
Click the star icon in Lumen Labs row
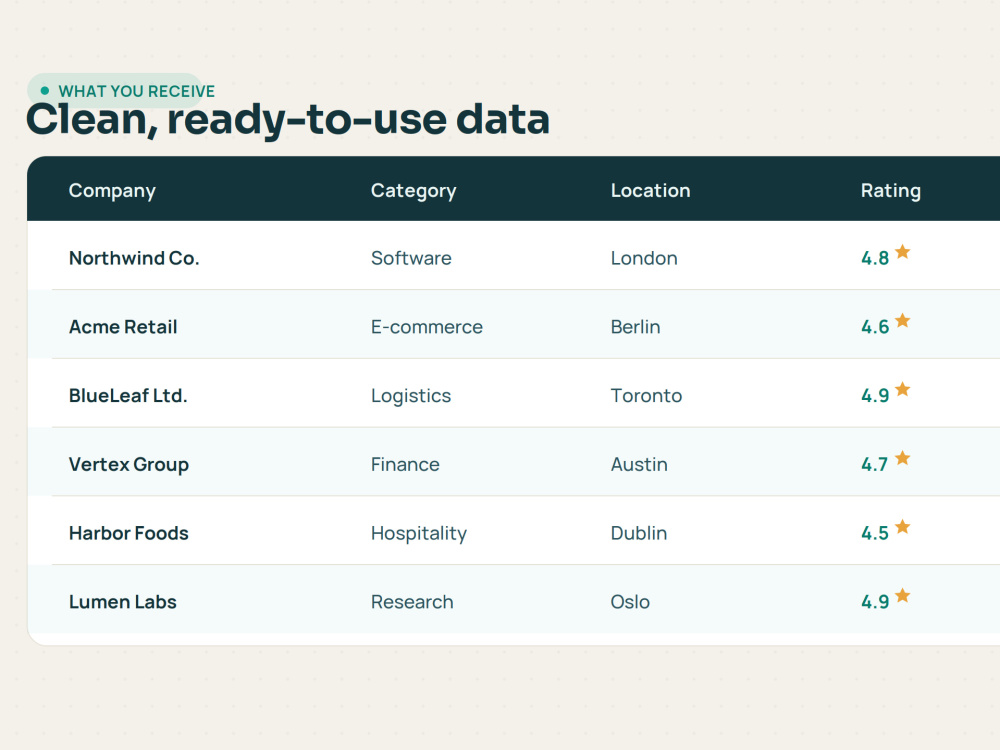tap(902, 596)
